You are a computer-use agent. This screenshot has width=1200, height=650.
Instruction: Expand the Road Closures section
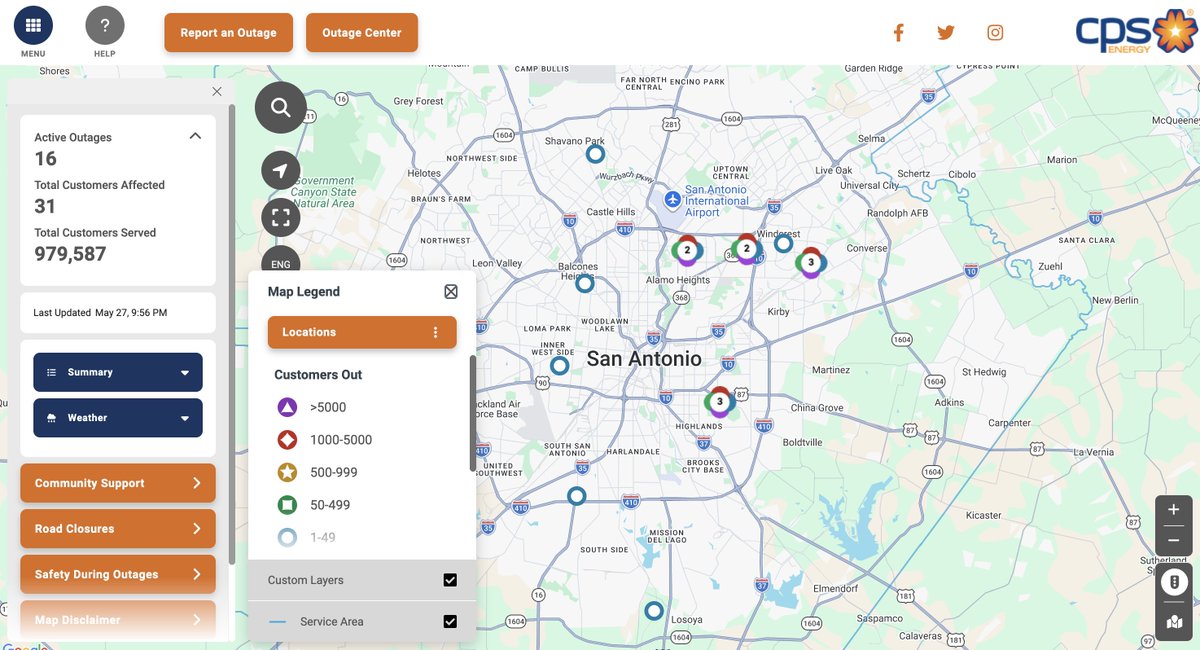[x=118, y=529]
